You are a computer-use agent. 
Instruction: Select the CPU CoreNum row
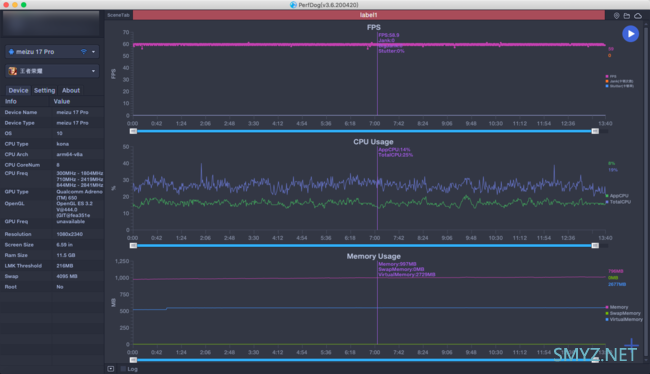(52, 165)
